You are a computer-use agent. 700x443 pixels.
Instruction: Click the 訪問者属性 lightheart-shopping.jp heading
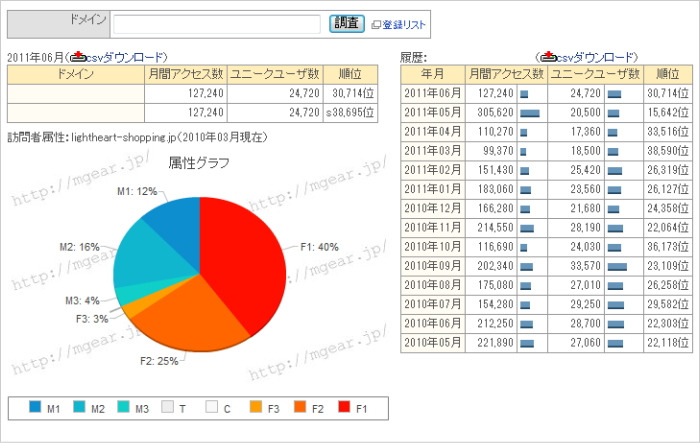pos(137,137)
